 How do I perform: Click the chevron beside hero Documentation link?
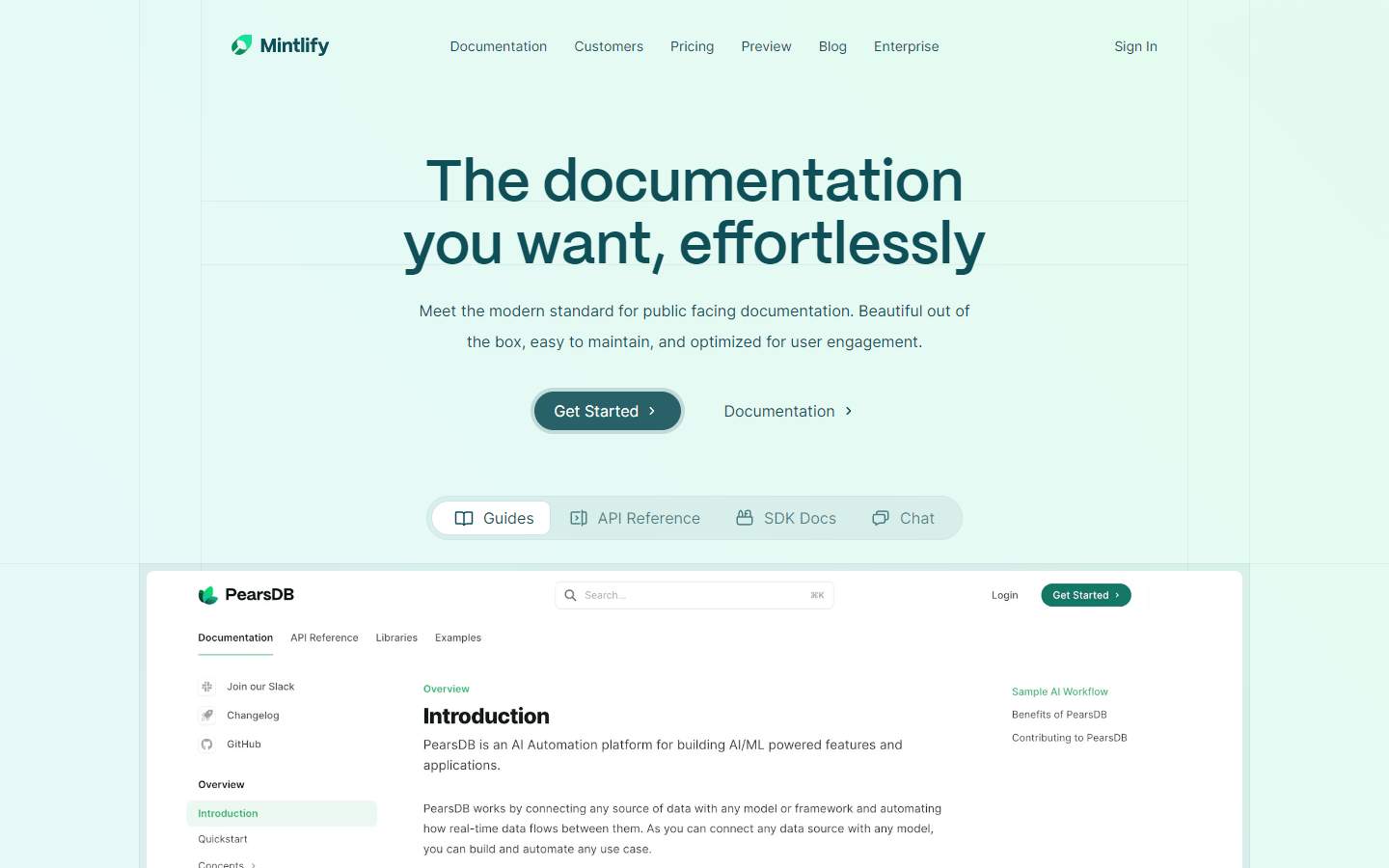[849, 411]
